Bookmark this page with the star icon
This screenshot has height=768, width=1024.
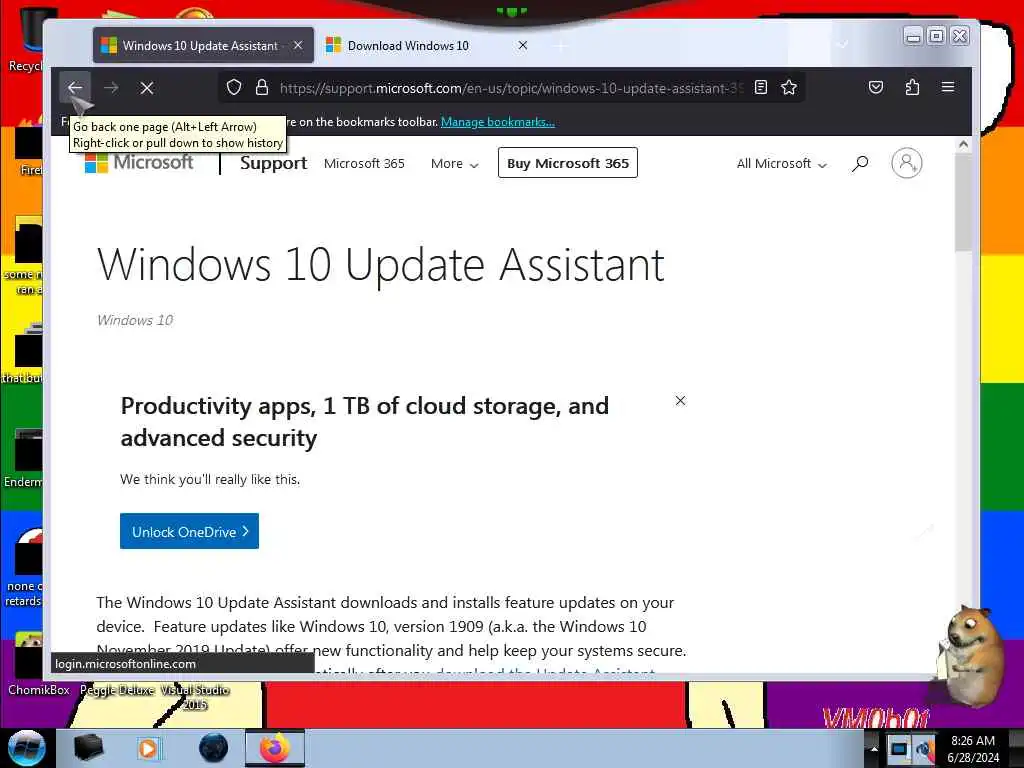(x=789, y=88)
